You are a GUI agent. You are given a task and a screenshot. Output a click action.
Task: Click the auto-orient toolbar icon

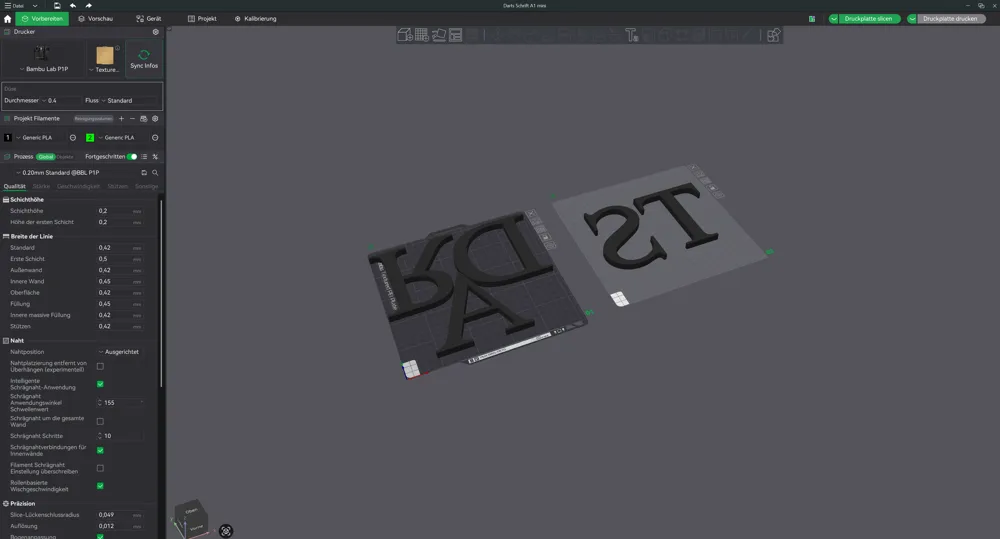(439, 35)
